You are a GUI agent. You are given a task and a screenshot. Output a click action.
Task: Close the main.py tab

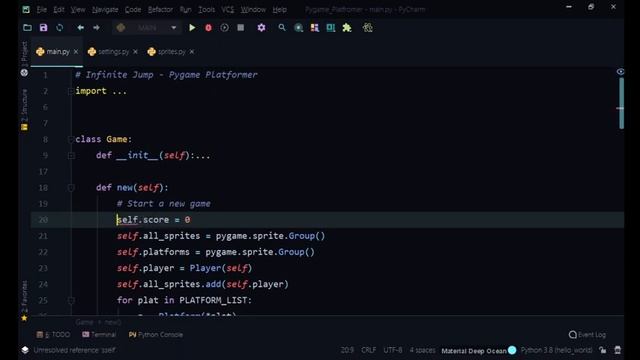(76, 52)
